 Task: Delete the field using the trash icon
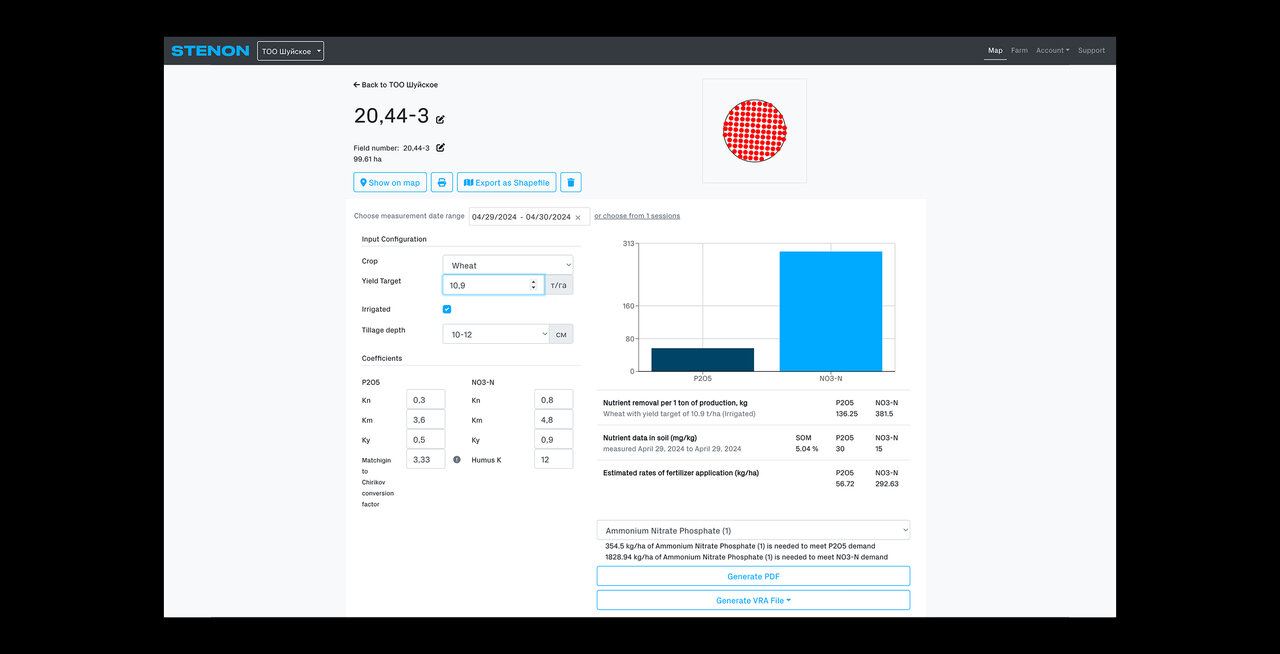[570, 182]
